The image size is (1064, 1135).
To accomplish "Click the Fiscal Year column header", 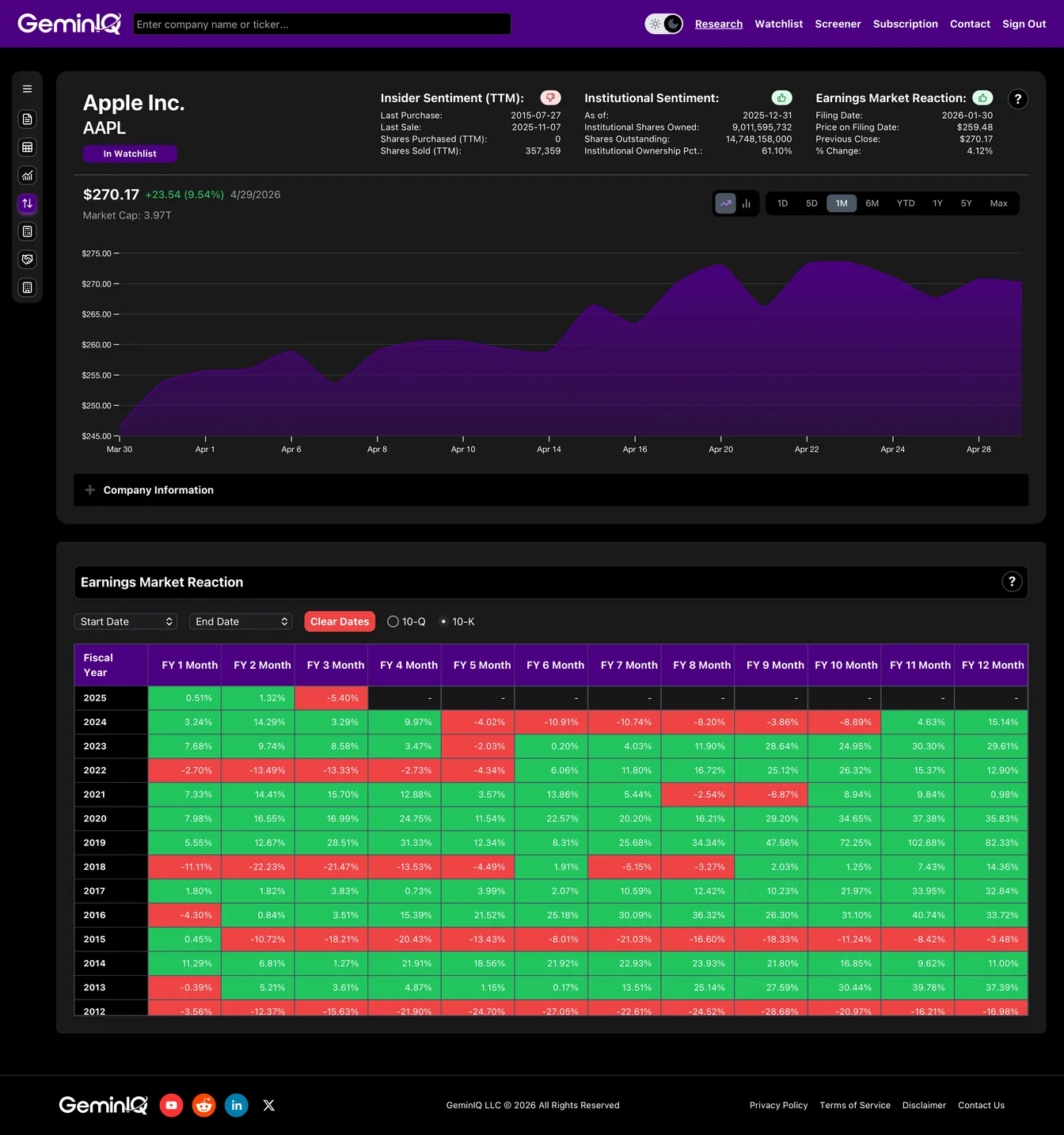I will pyautogui.click(x=111, y=665).
